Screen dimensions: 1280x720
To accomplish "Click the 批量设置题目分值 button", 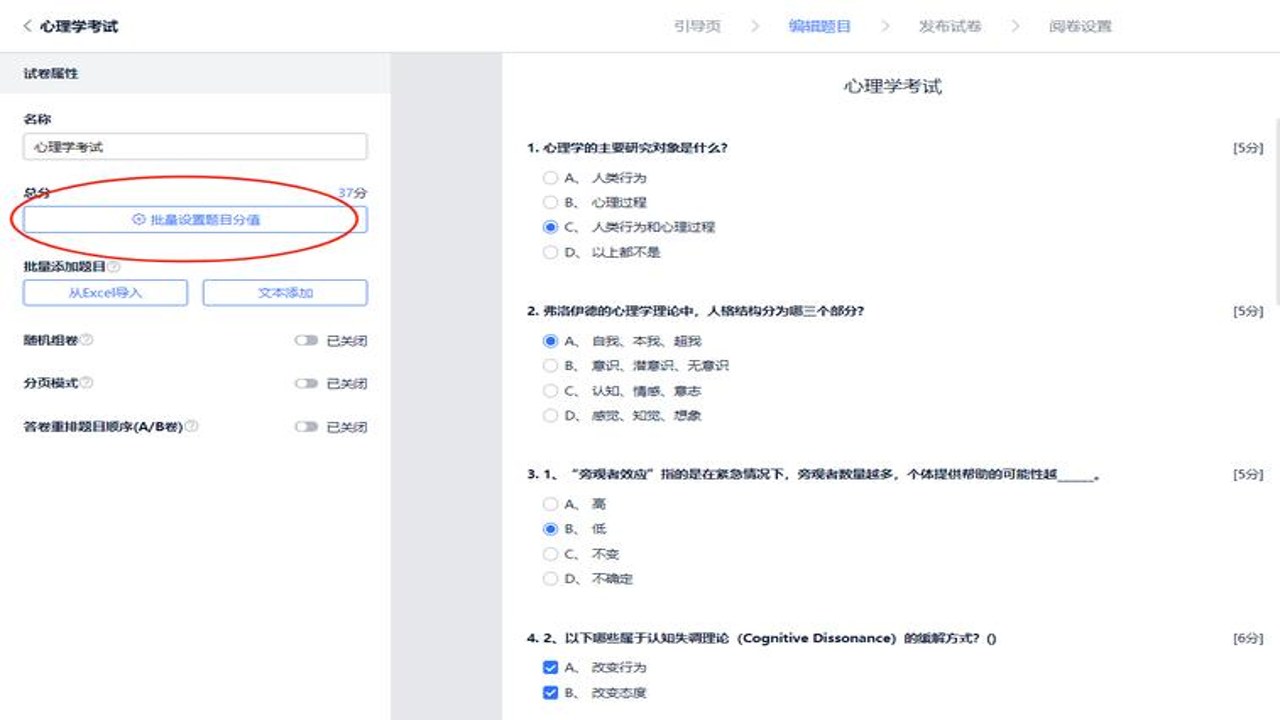I will click(x=195, y=219).
